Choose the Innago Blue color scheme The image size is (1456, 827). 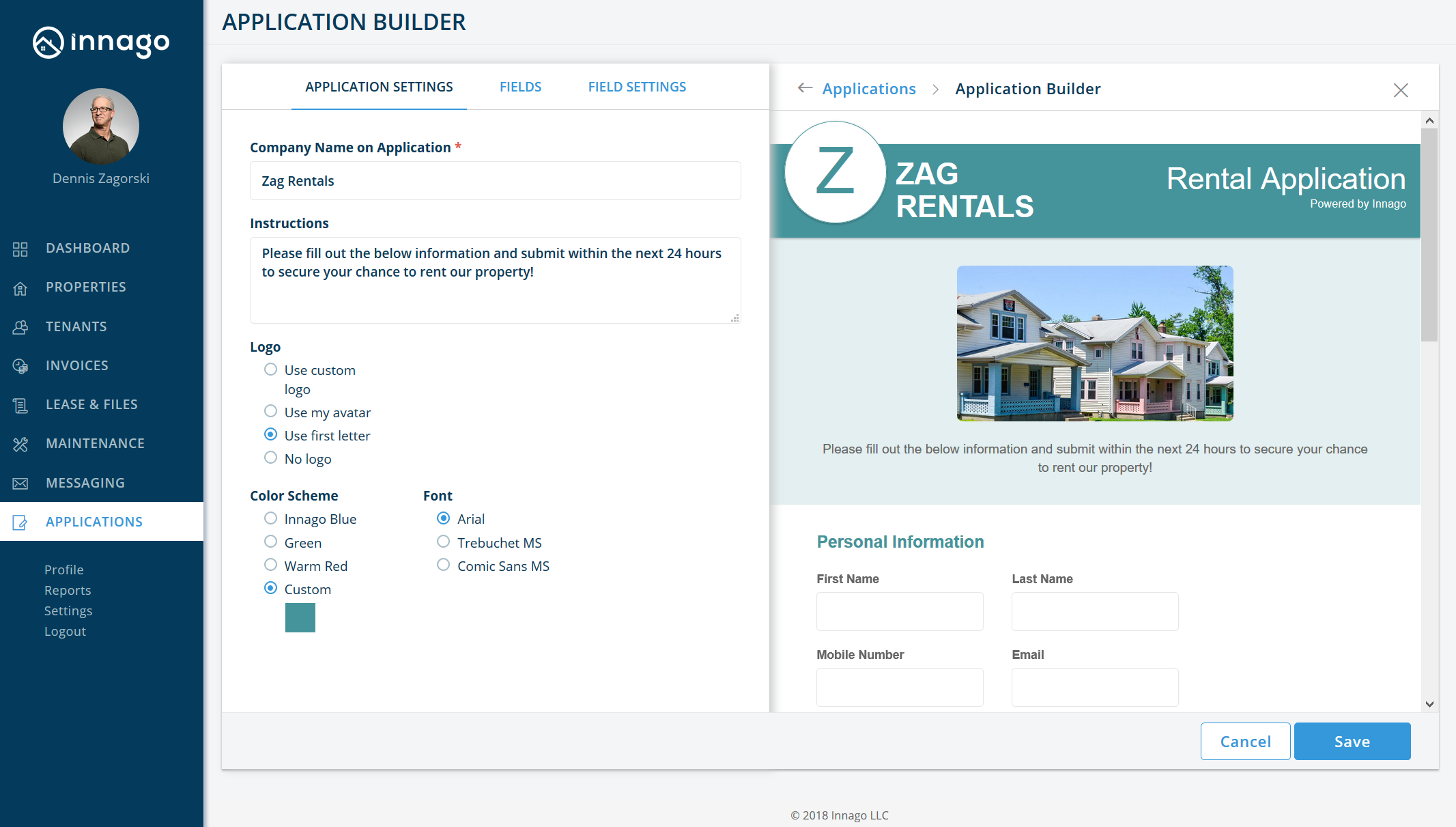271,518
